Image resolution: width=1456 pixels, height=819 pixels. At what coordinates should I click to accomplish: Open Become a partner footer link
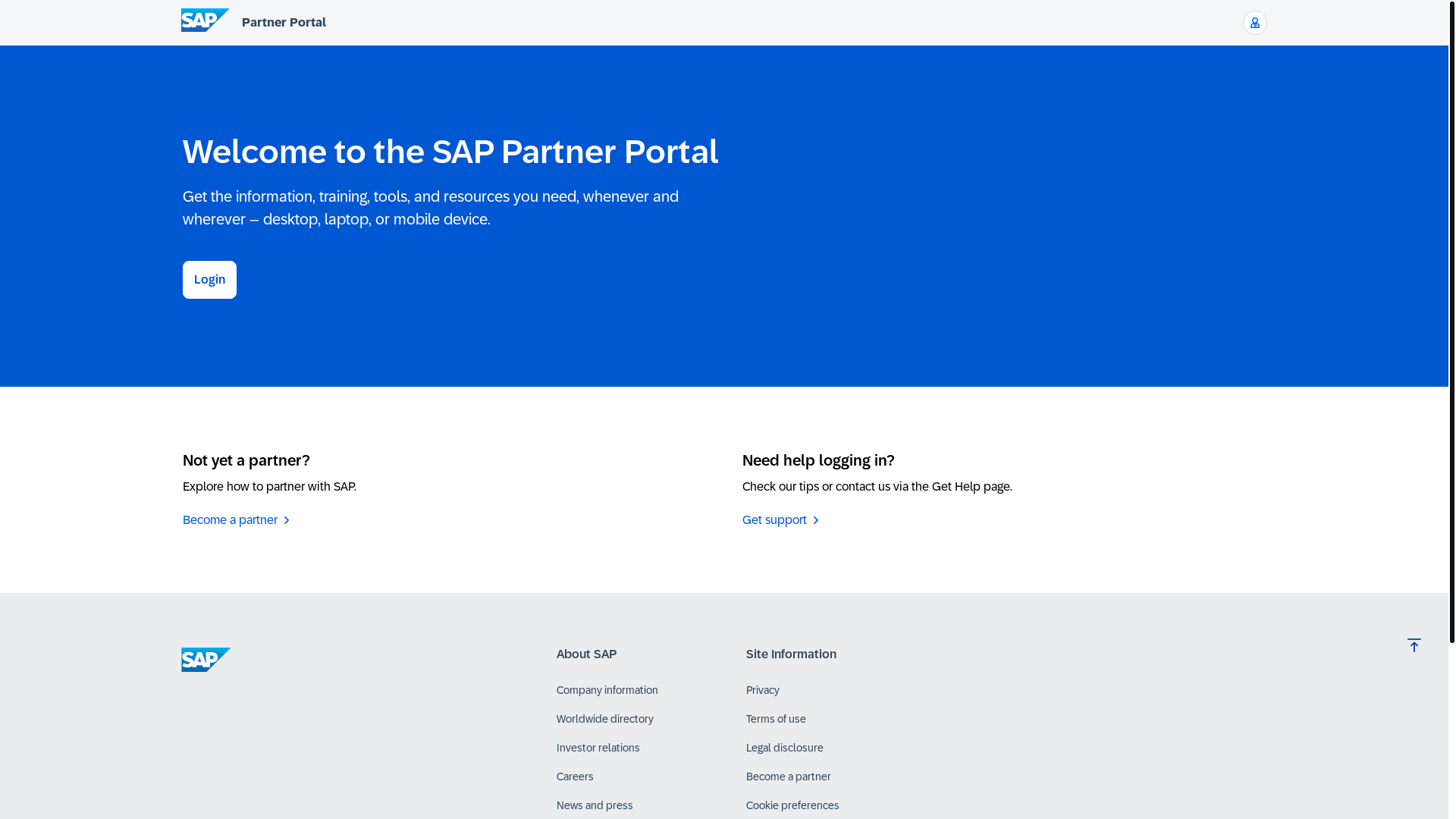tap(789, 777)
